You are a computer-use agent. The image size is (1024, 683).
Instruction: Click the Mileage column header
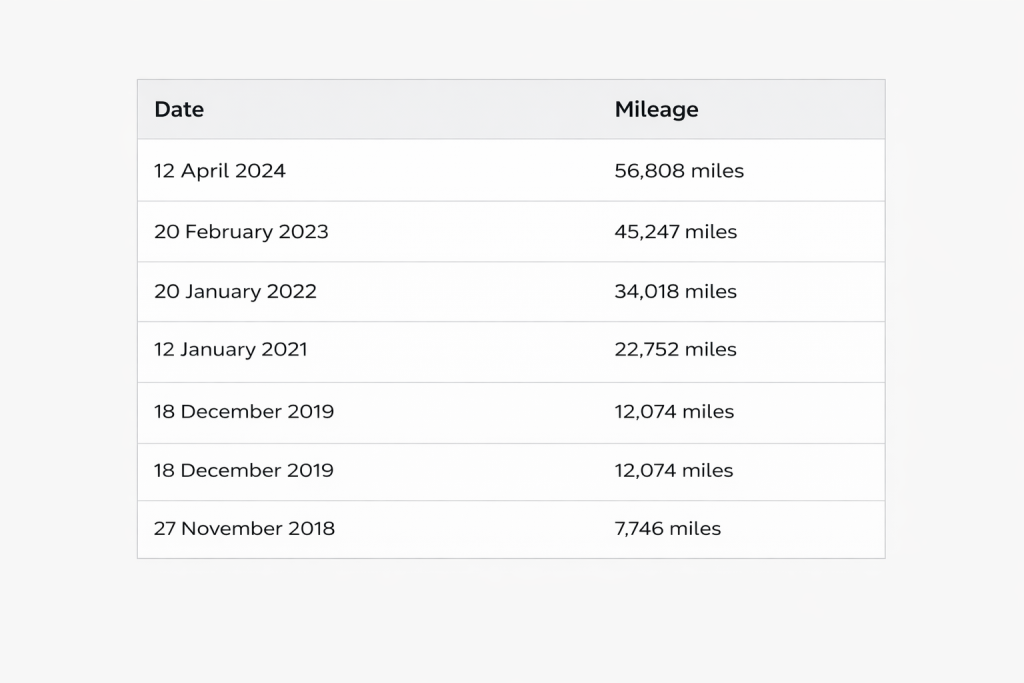point(657,109)
